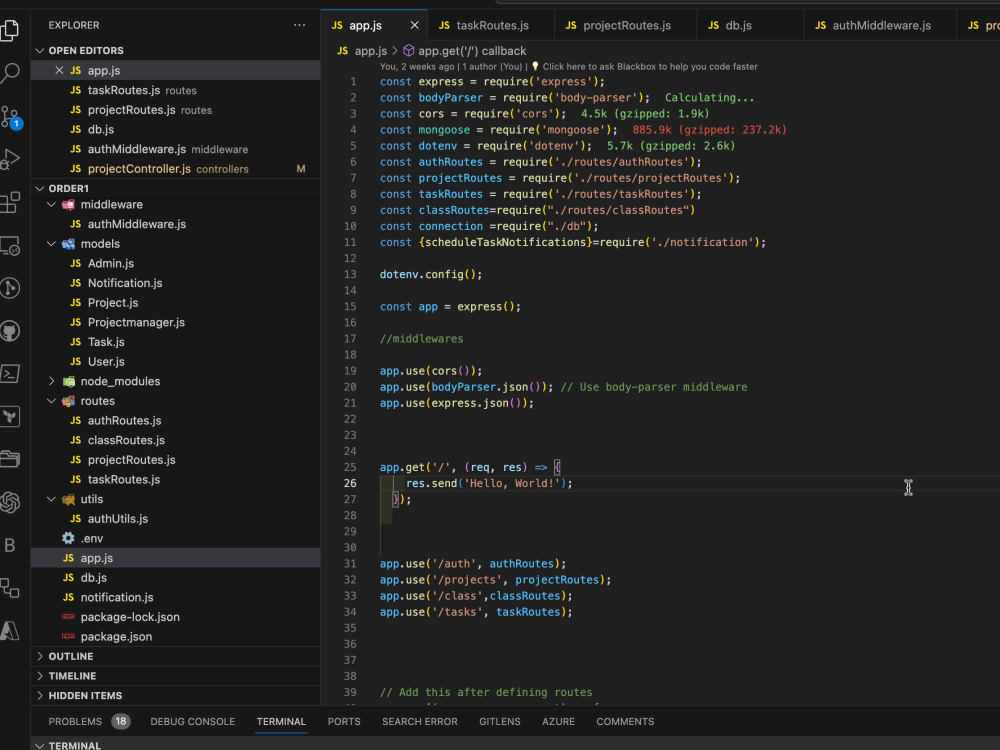Image resolution: width=1000 pixels, height=750 pixels.
Task: Click 'You, 2 weeks ago' blame annotation
Action: [x=417, y=66]
